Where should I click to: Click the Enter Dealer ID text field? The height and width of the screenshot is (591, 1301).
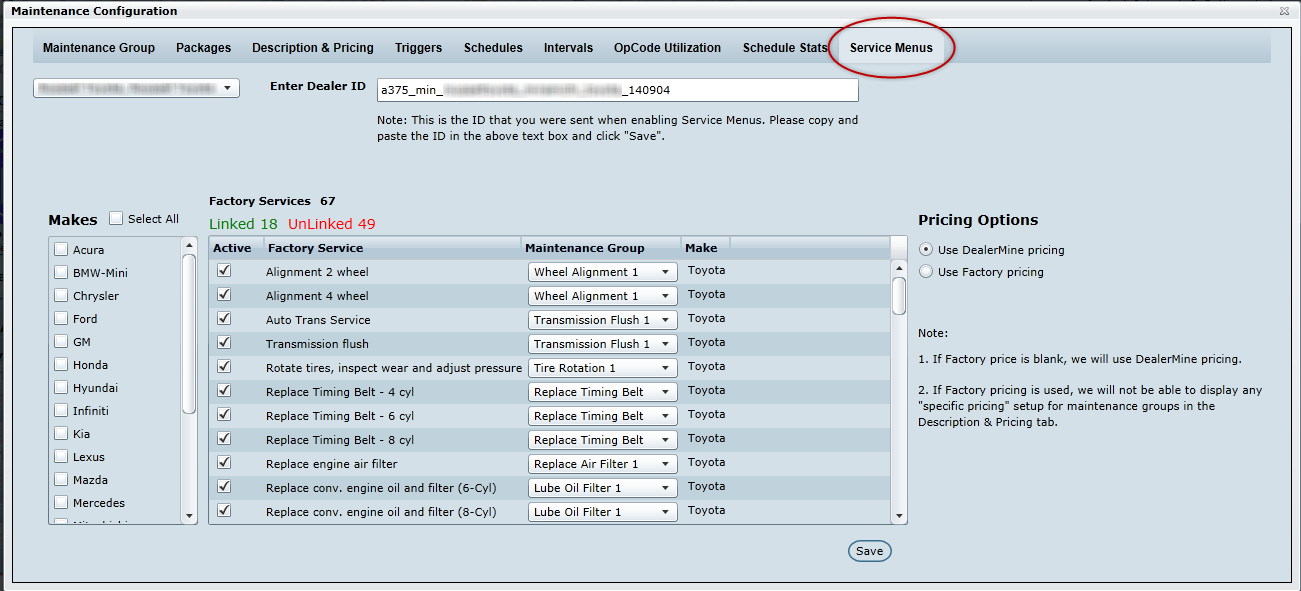(617, 90)
